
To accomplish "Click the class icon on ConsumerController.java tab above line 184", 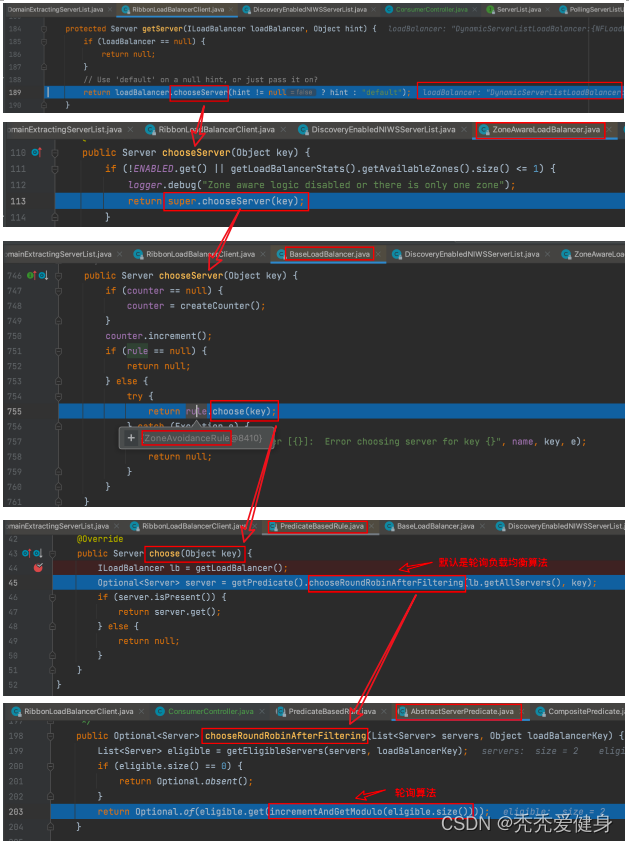I will coord(389,10).
